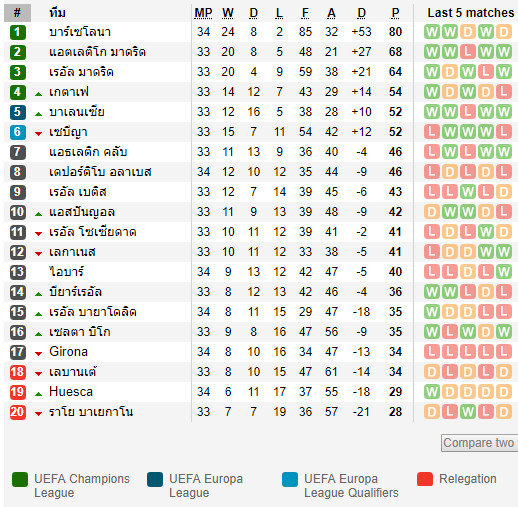
Task: Sort by the W wins column header
Action: click(x=228, y=13)
